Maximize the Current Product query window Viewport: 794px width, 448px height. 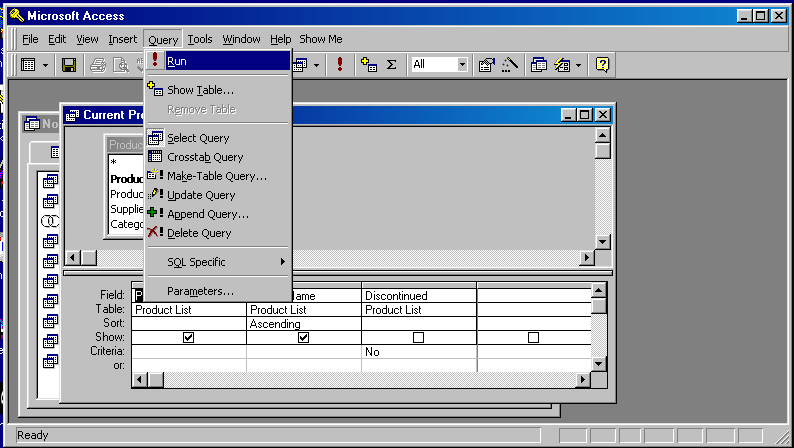(584, 115)
